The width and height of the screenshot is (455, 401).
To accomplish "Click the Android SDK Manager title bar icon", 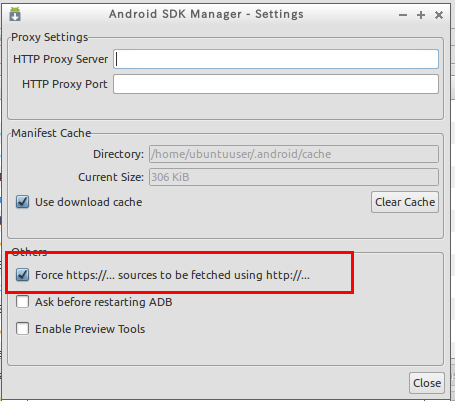I will [x=15, y=14].
